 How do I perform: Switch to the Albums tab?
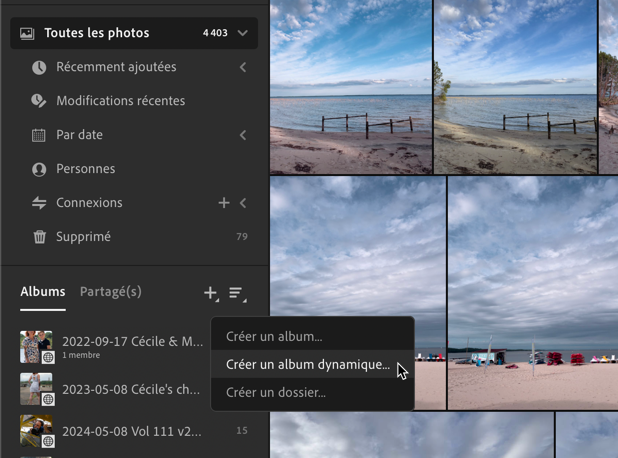[x=43, y=292]
